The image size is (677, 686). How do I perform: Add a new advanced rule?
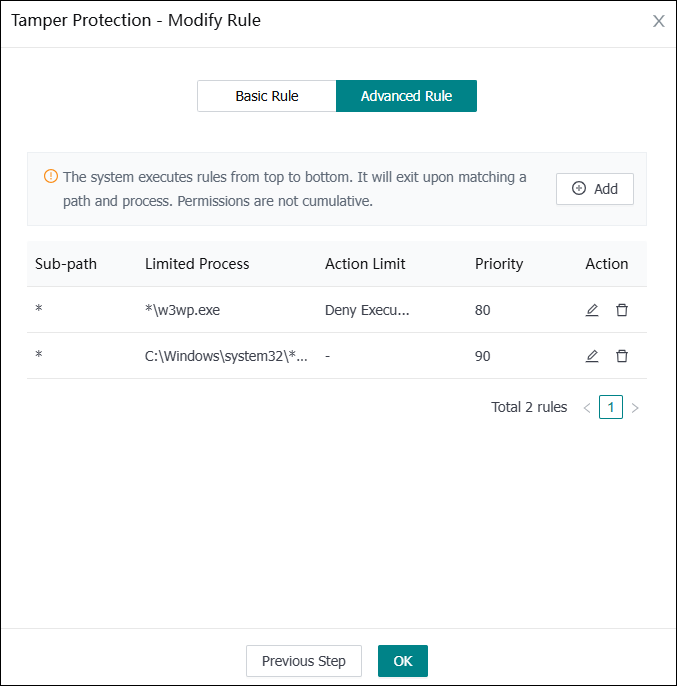[x=595, y=189]
